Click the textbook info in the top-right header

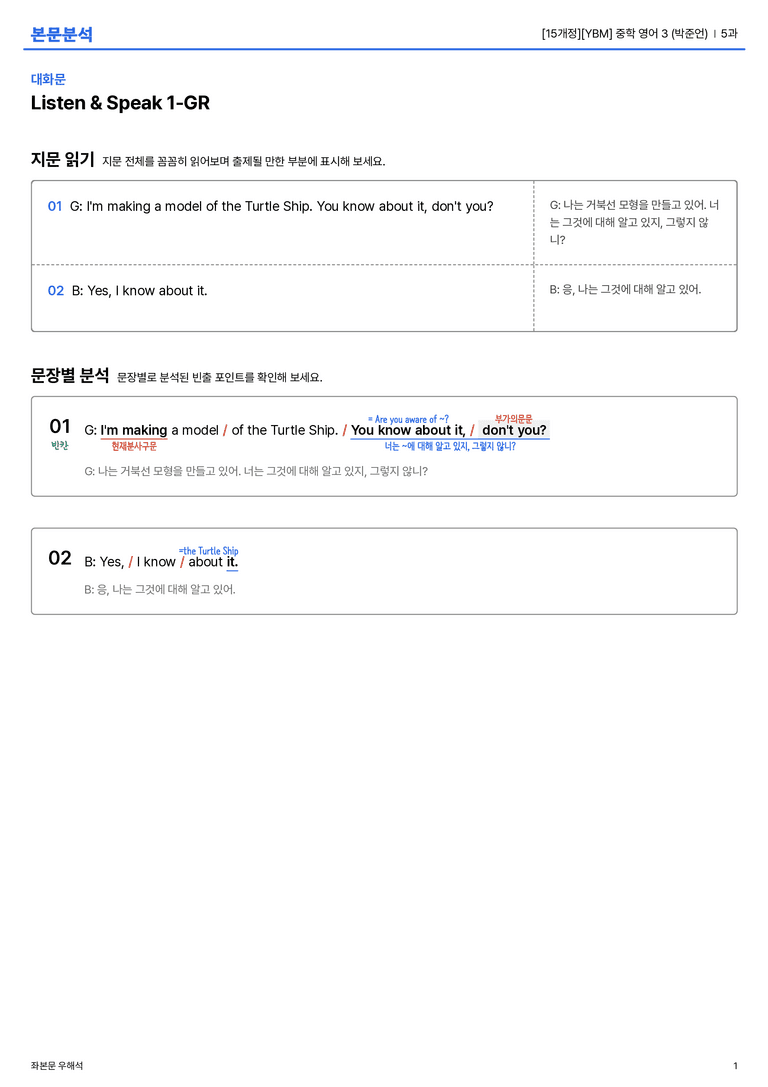pos(639,33)
